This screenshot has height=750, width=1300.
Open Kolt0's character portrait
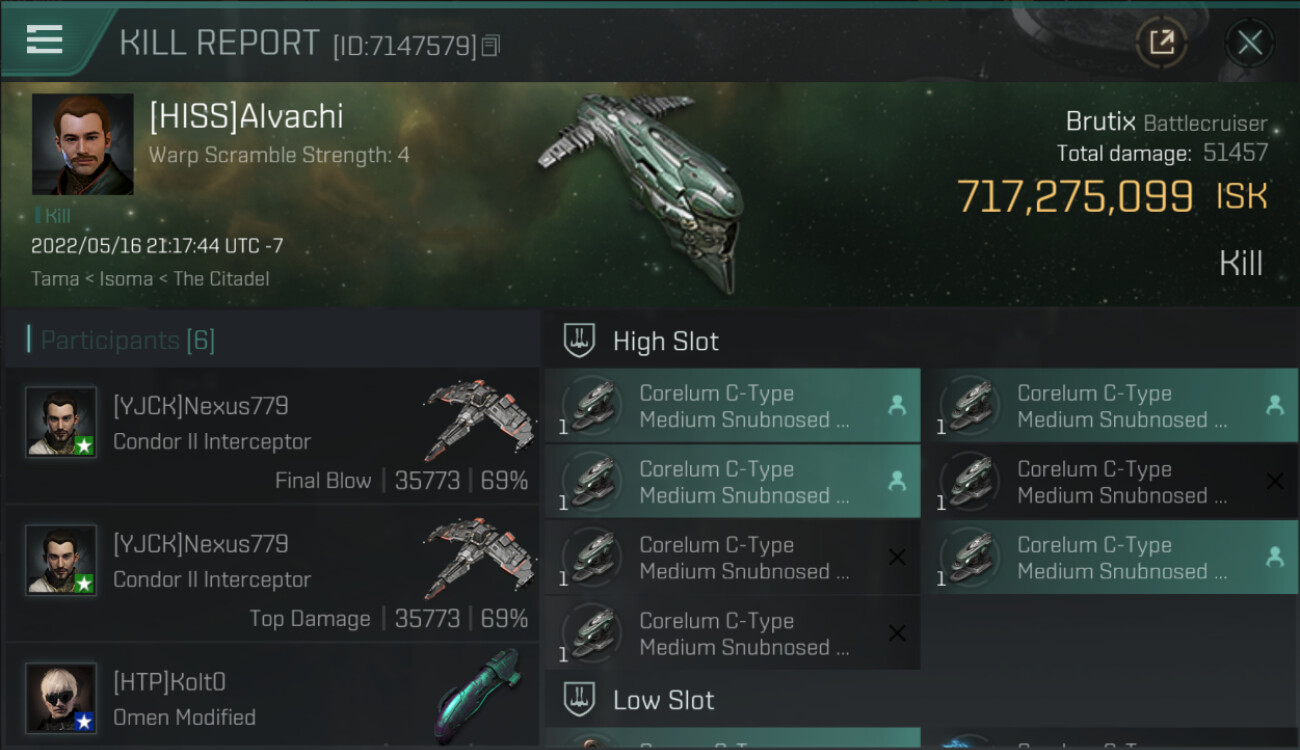tap(61, 697)
